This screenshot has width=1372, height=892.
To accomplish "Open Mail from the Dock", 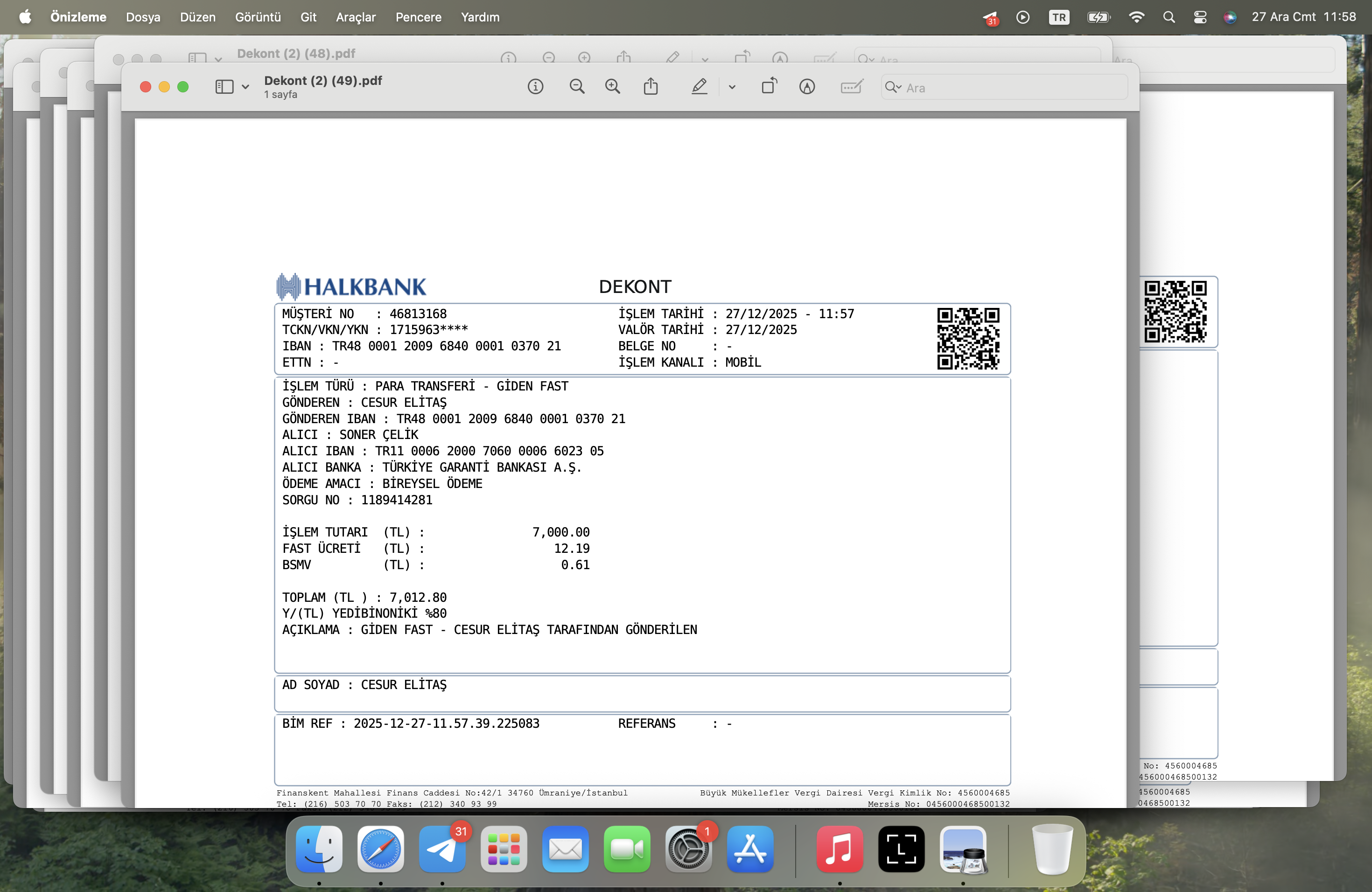I will coord(566,849).
